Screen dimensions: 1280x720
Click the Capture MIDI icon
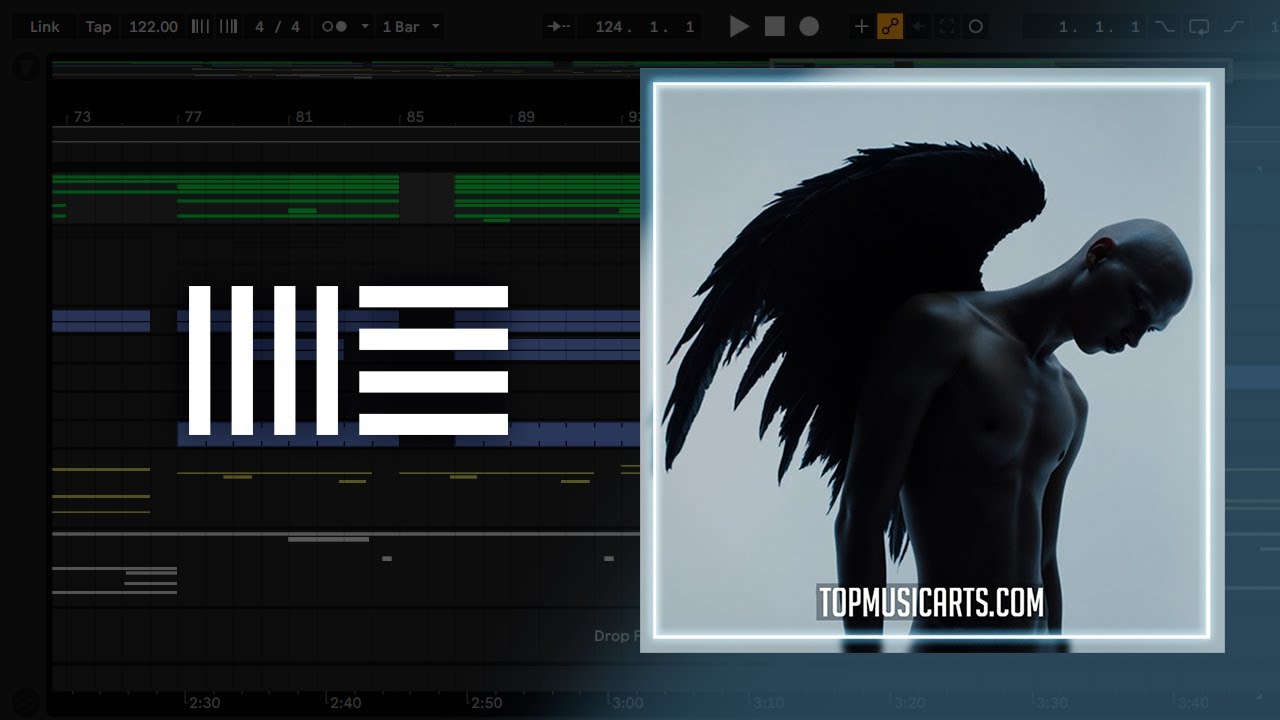click(x=946, y=27)
